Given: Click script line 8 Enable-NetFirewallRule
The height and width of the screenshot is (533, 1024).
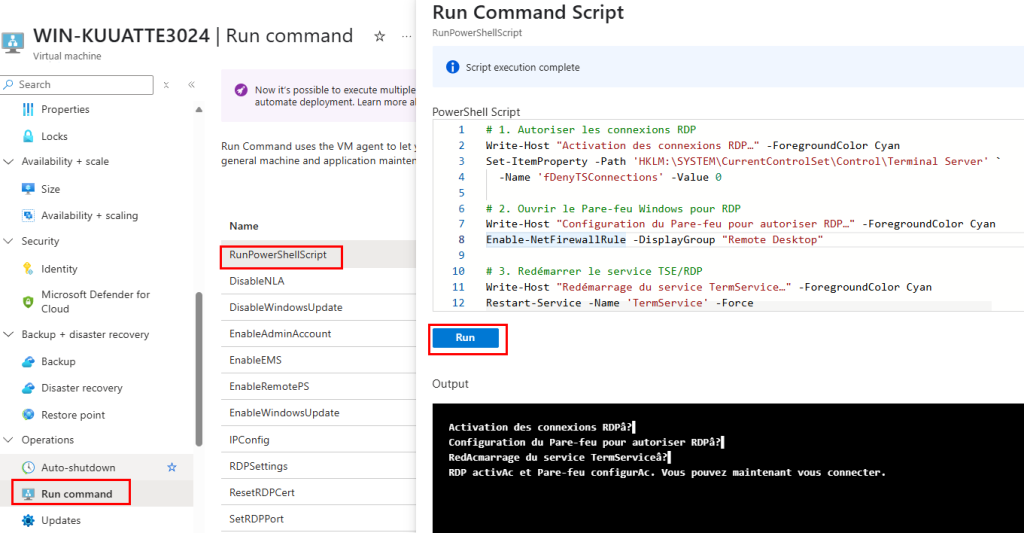Looking at the screenshot, I should [654, 240].
